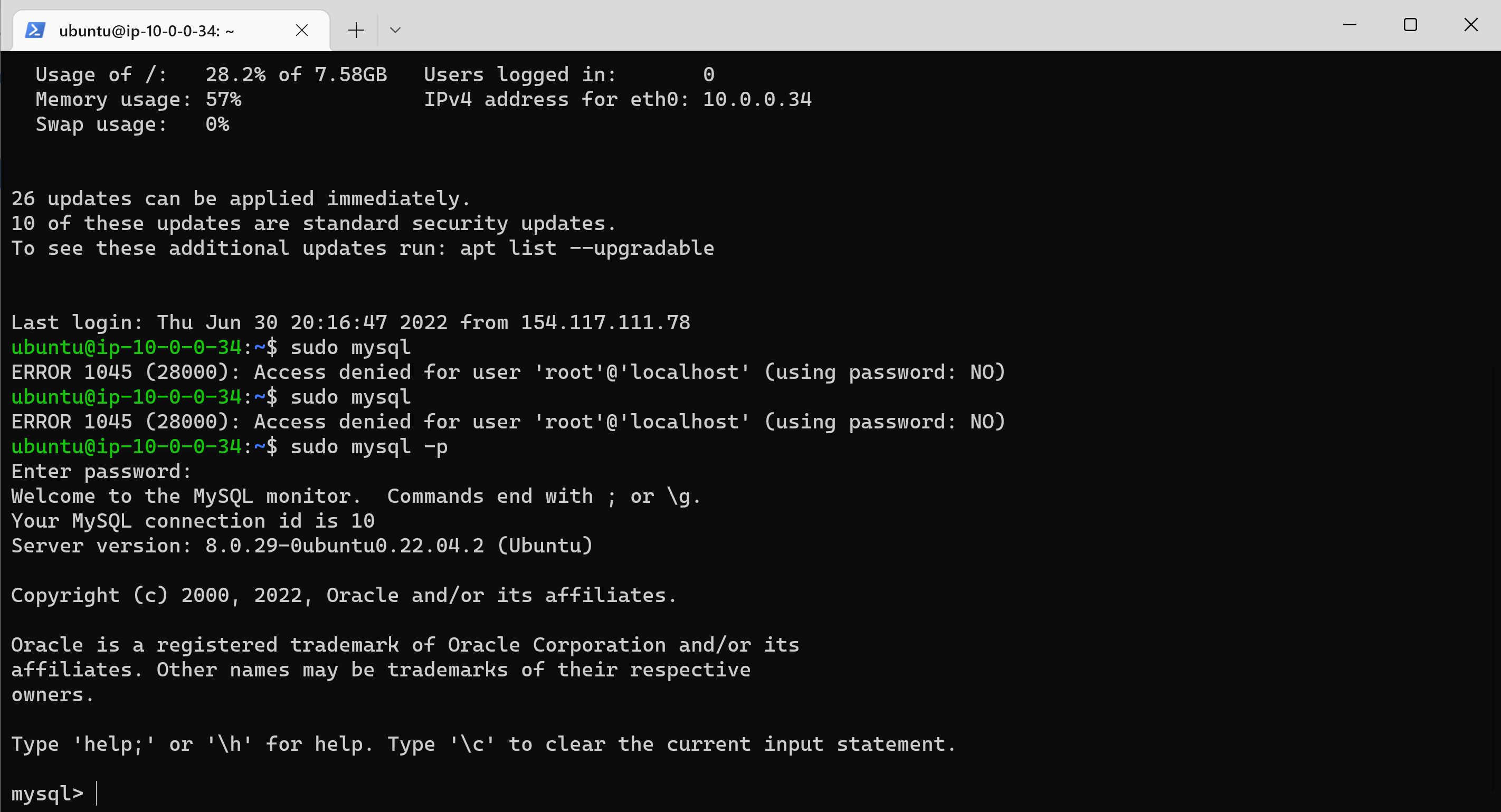Close the terminal window
This screenshot has height=812, width=1501.
click(x=1471, y=24)
